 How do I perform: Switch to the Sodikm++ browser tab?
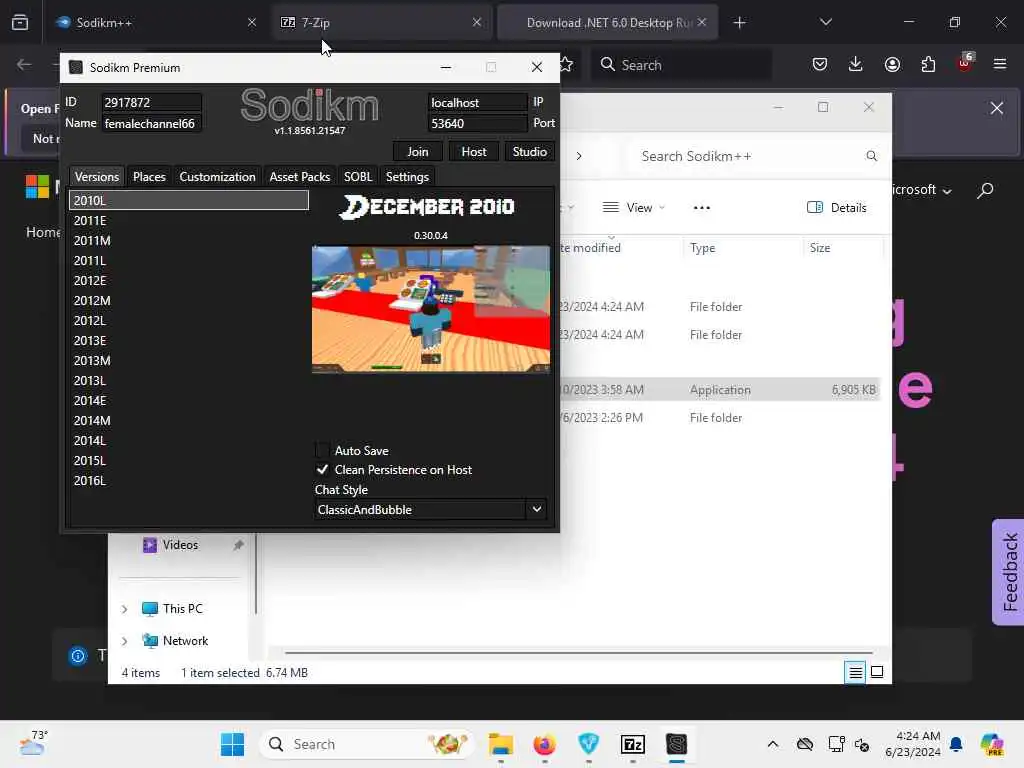[157, 22]
